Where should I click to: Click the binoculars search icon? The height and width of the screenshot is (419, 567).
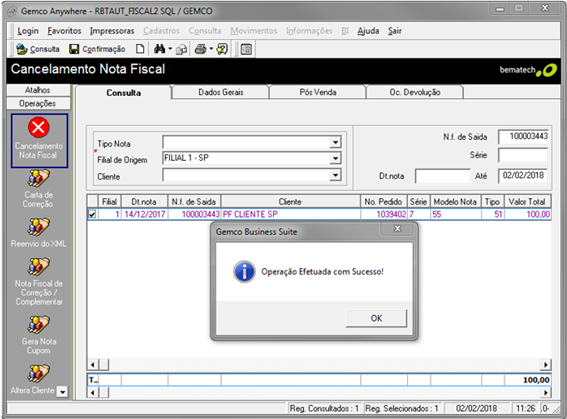point(159,49)
